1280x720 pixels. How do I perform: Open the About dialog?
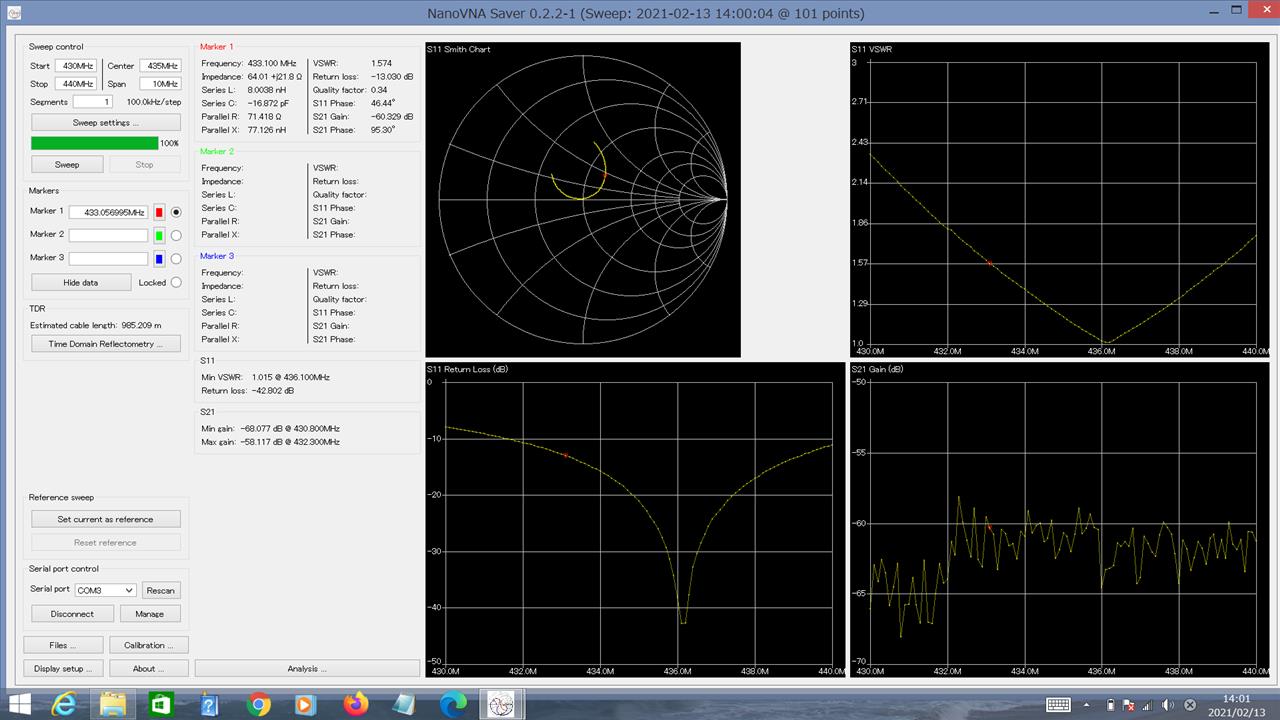149,668
